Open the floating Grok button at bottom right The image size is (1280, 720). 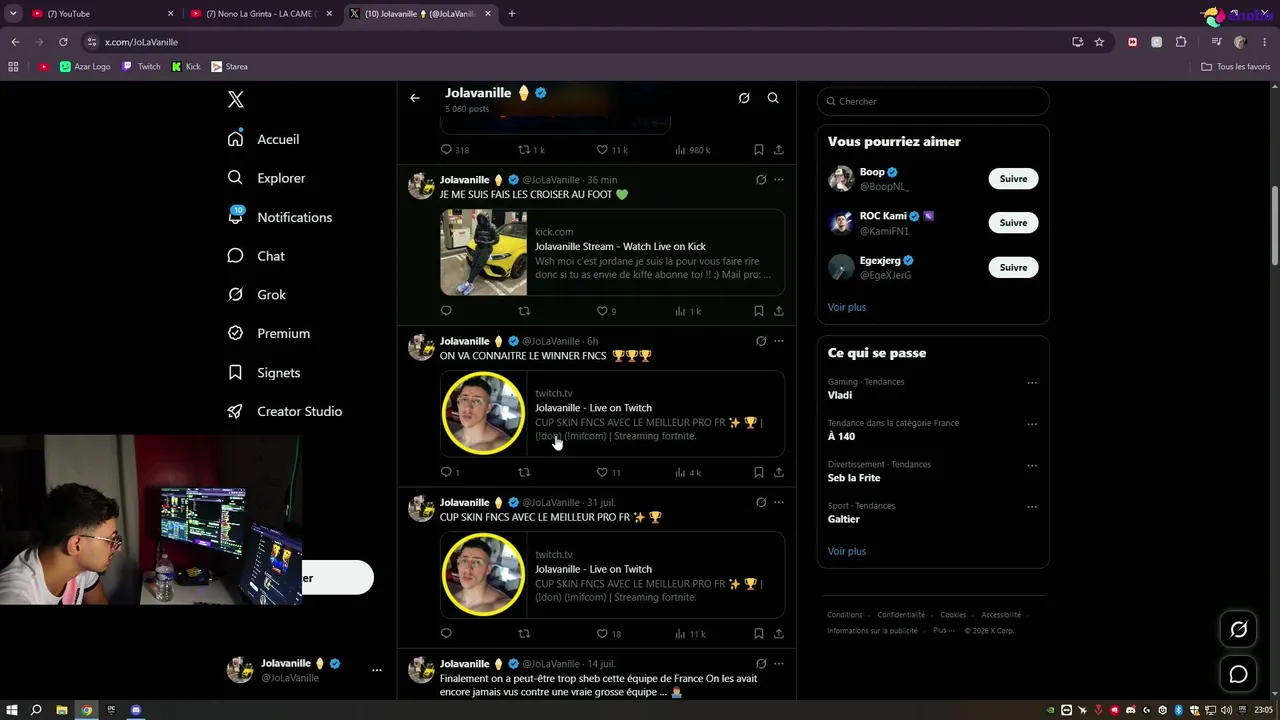pyautogui.click(x=1238, y=630)
